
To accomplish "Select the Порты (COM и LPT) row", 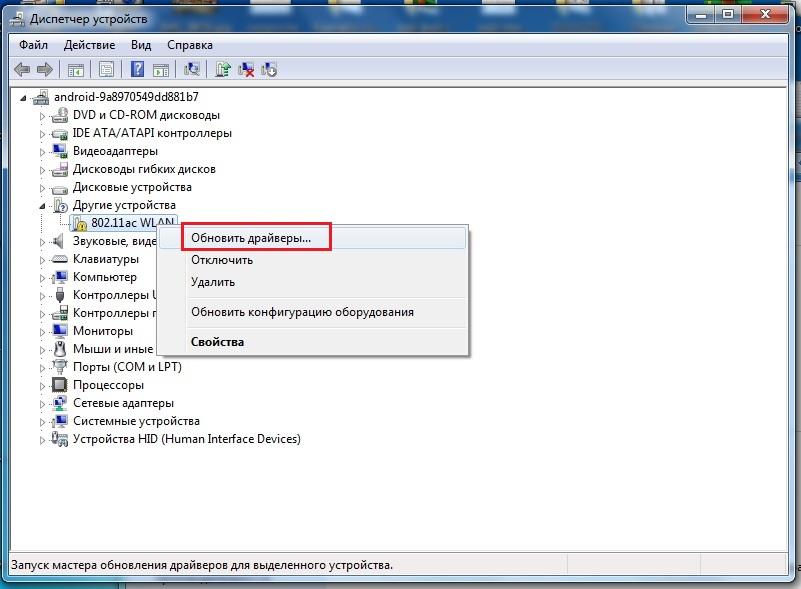I will [127, 367].
